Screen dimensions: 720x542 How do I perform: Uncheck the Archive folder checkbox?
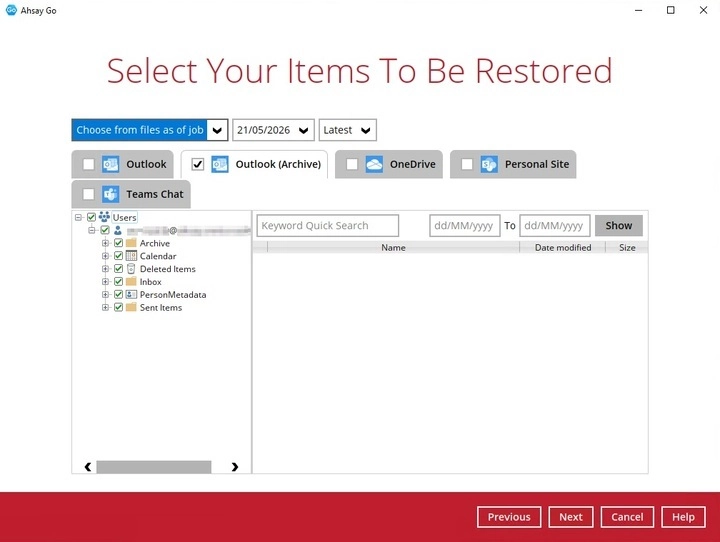pyautogui.click(x=118, y=243)
